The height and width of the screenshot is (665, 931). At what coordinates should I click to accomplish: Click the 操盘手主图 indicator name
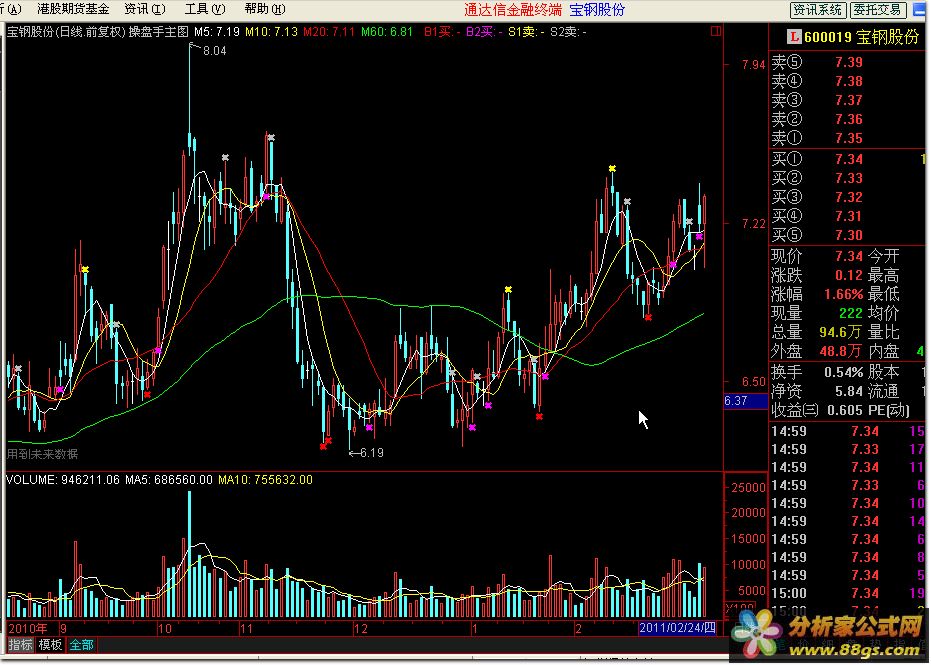tap(159, 31)
